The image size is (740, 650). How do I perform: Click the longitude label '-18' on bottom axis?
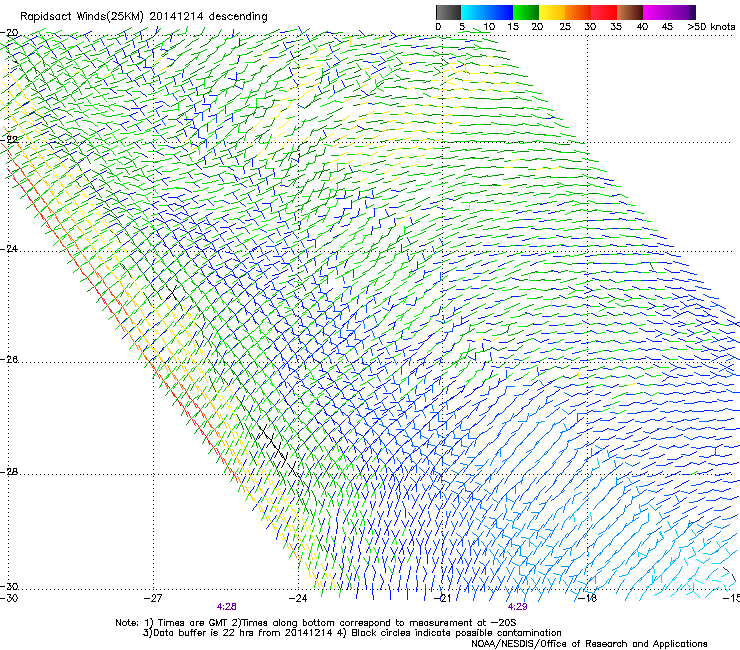[587, 598]
